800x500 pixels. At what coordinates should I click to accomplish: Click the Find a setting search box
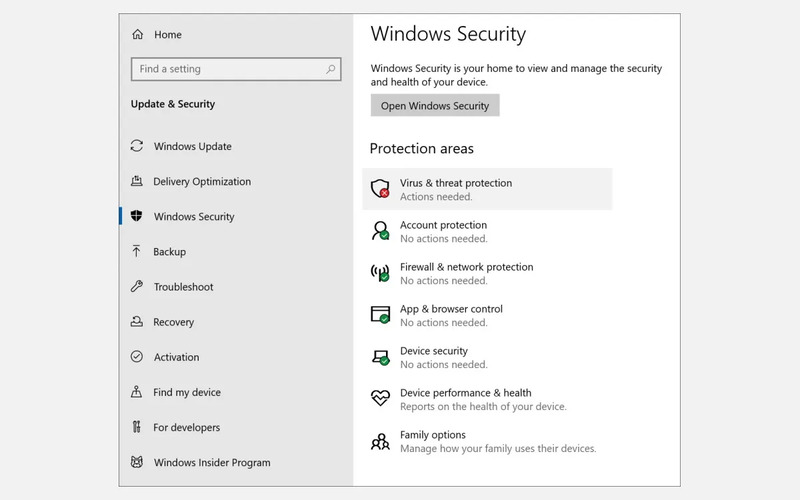[236, 69]
